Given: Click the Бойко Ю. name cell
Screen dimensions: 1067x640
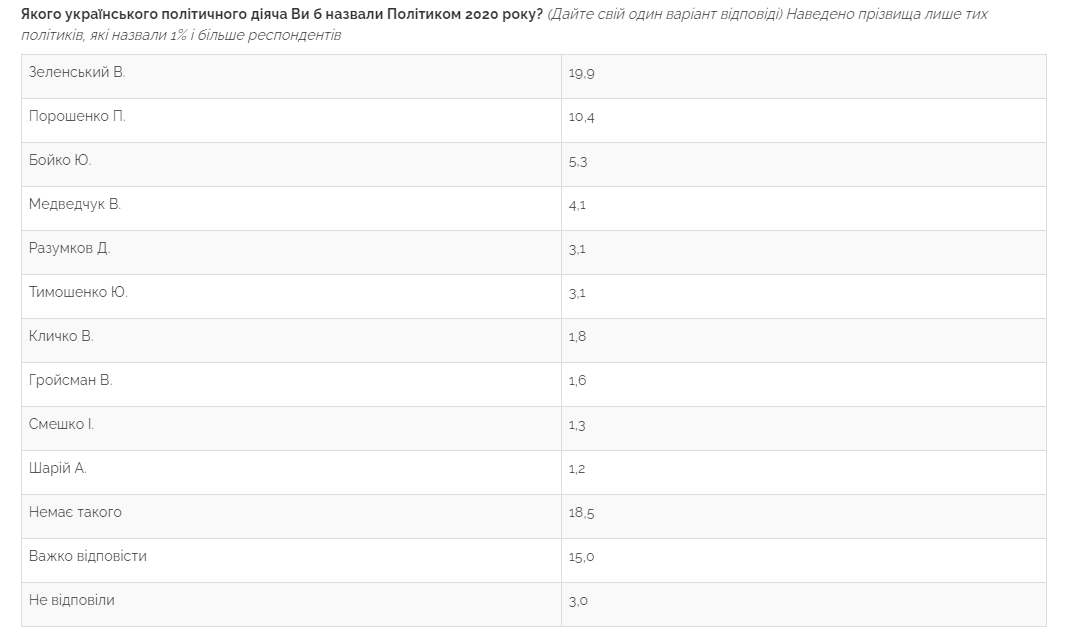Looking at the screenshot, I should (60, 161).
